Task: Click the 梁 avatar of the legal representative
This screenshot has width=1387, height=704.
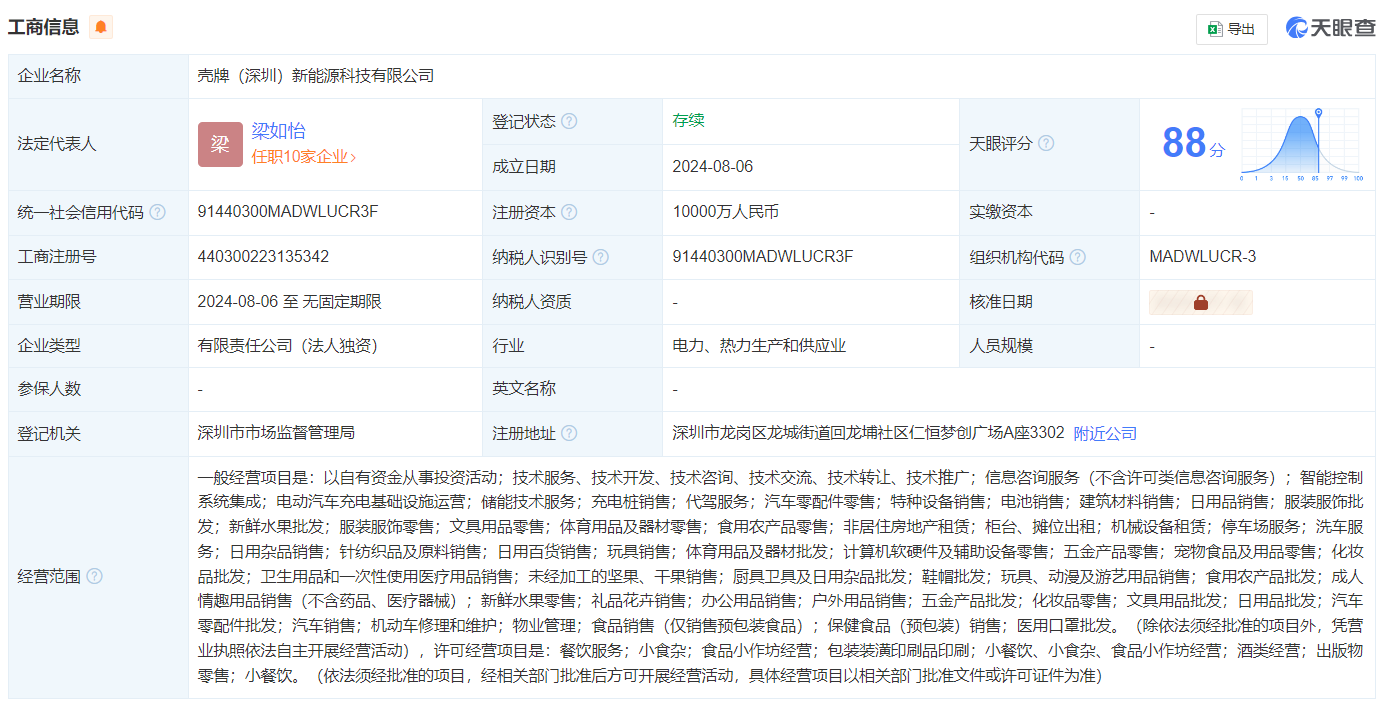Action: click(x=219, y=144)
